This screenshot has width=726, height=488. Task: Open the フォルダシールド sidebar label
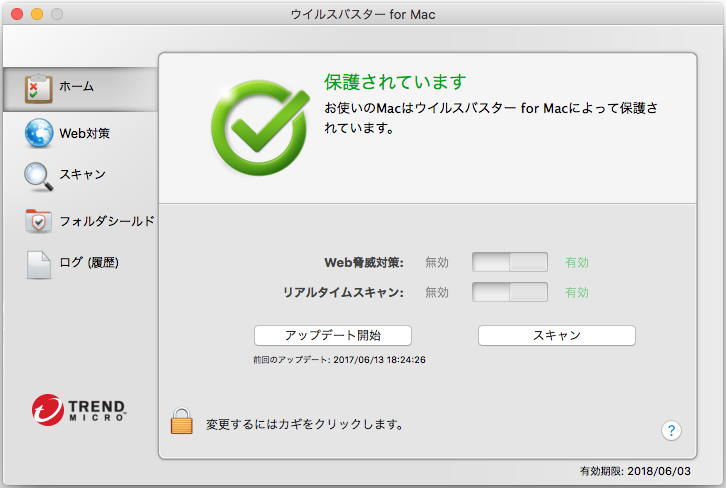(x=107, y=221)
